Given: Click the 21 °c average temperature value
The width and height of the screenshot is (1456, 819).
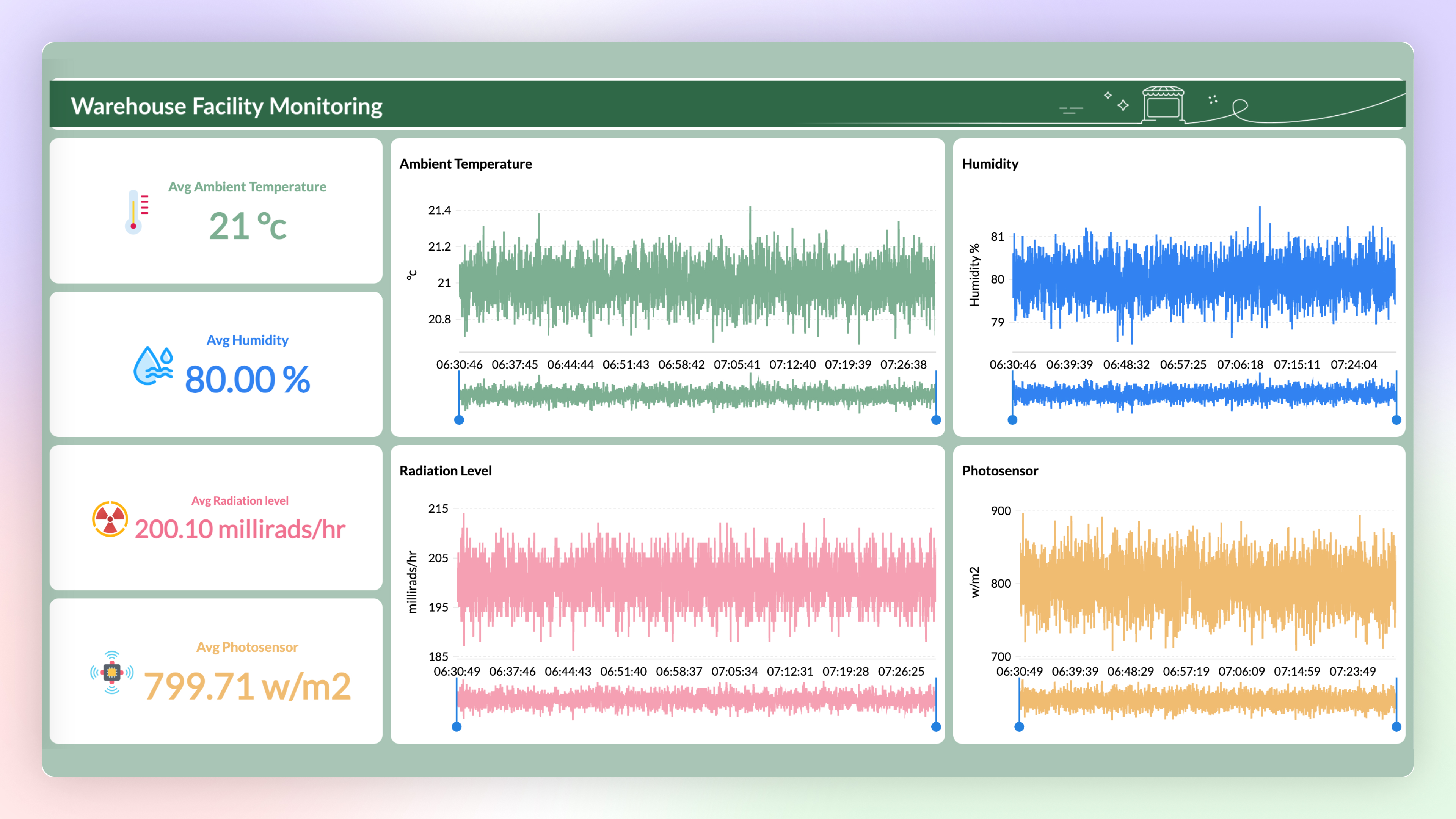Looking at the screenshot, I should click(x=248, y=226).
